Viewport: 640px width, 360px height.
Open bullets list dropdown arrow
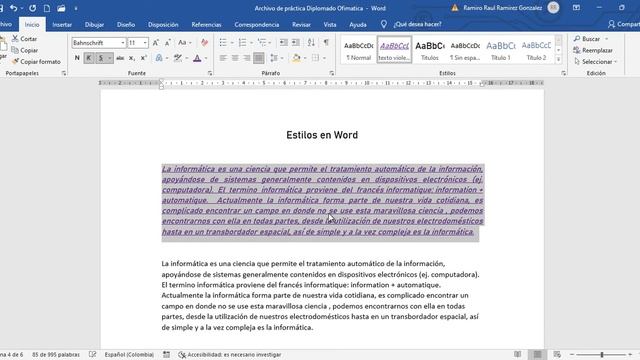point(232,43)
